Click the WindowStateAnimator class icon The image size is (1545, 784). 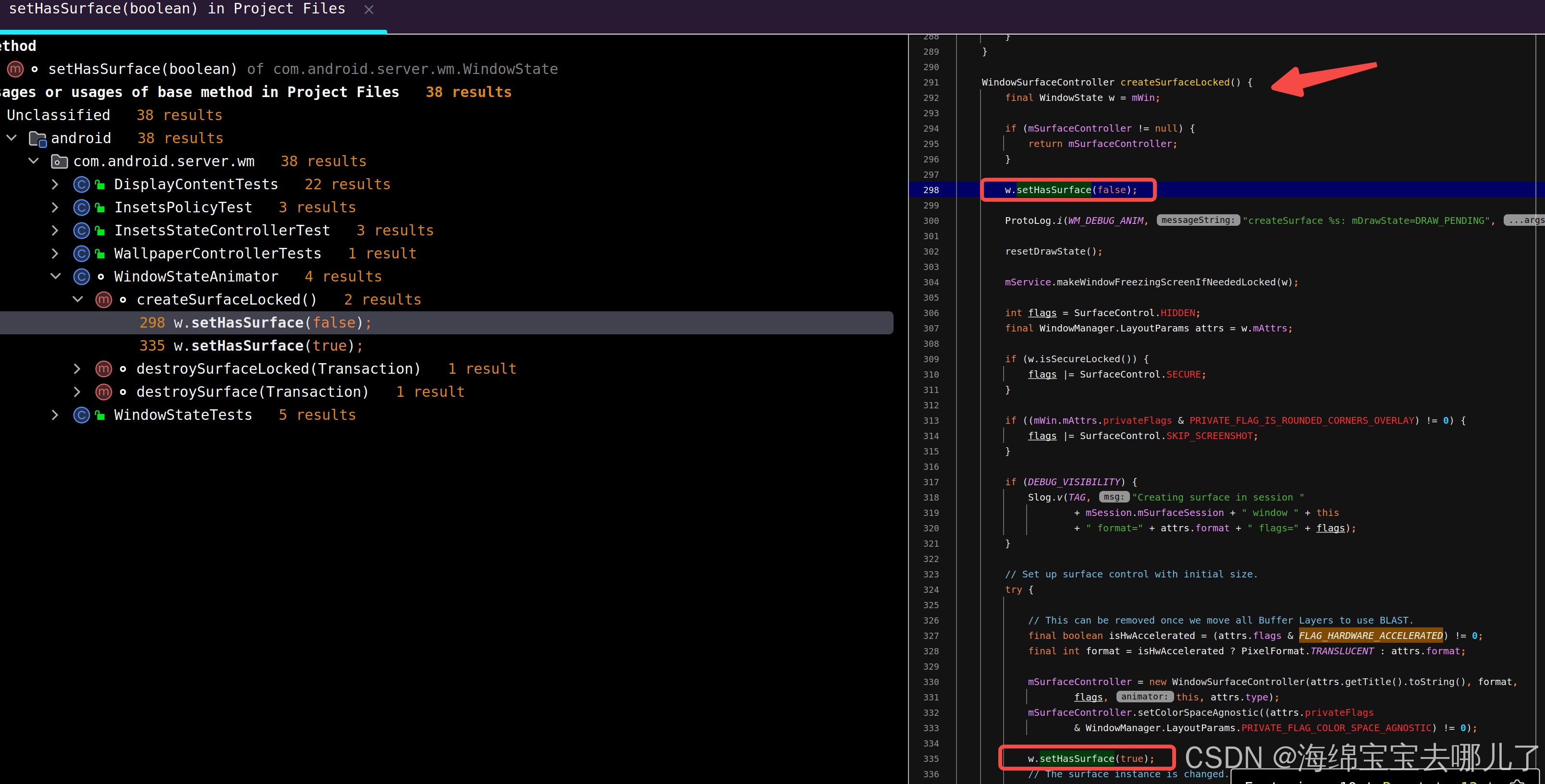tap(82, 277)
